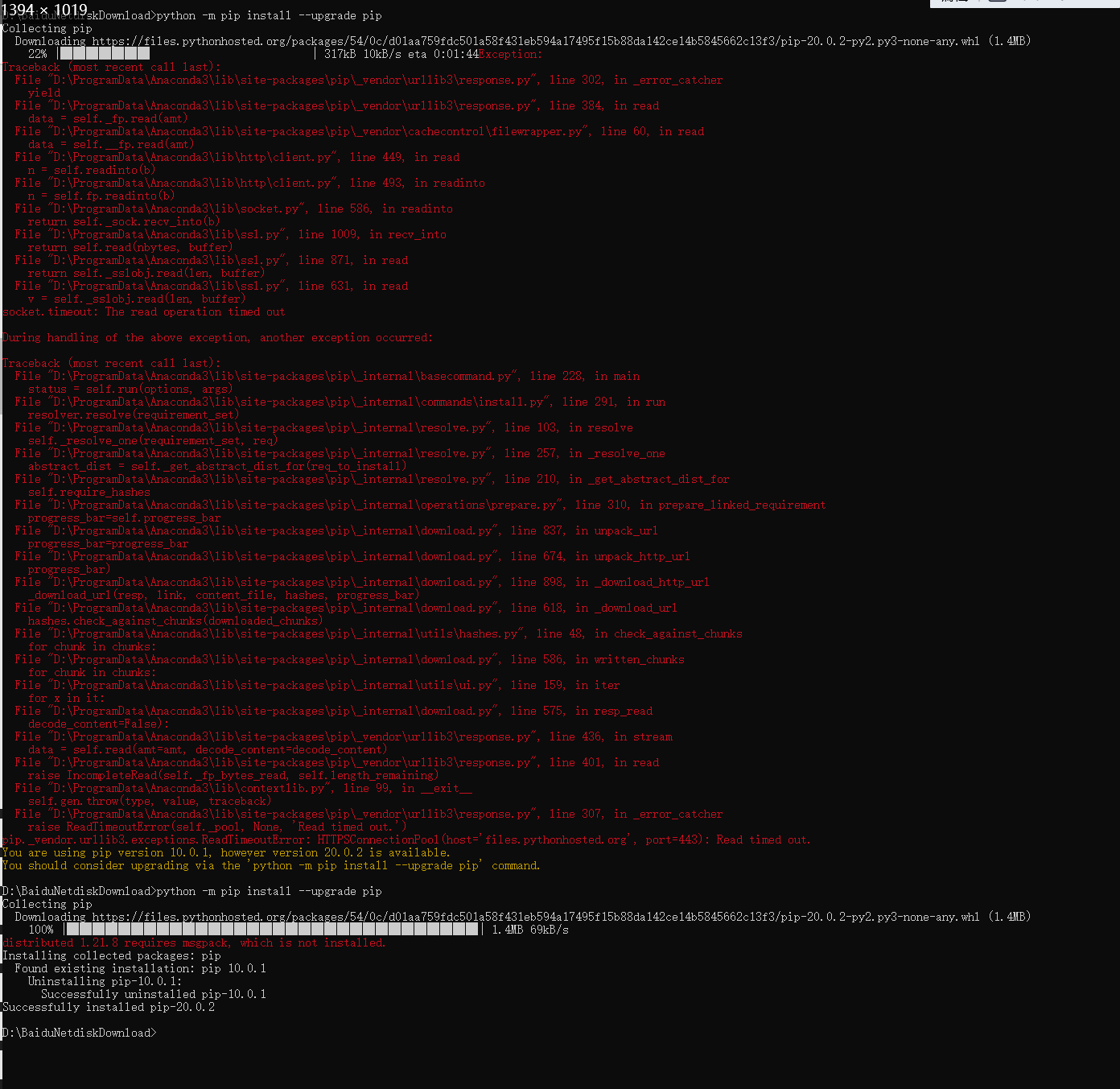Click ui.py line 159 in iter
Viewport: 1120px width, 1089px height.
(317, 685)
